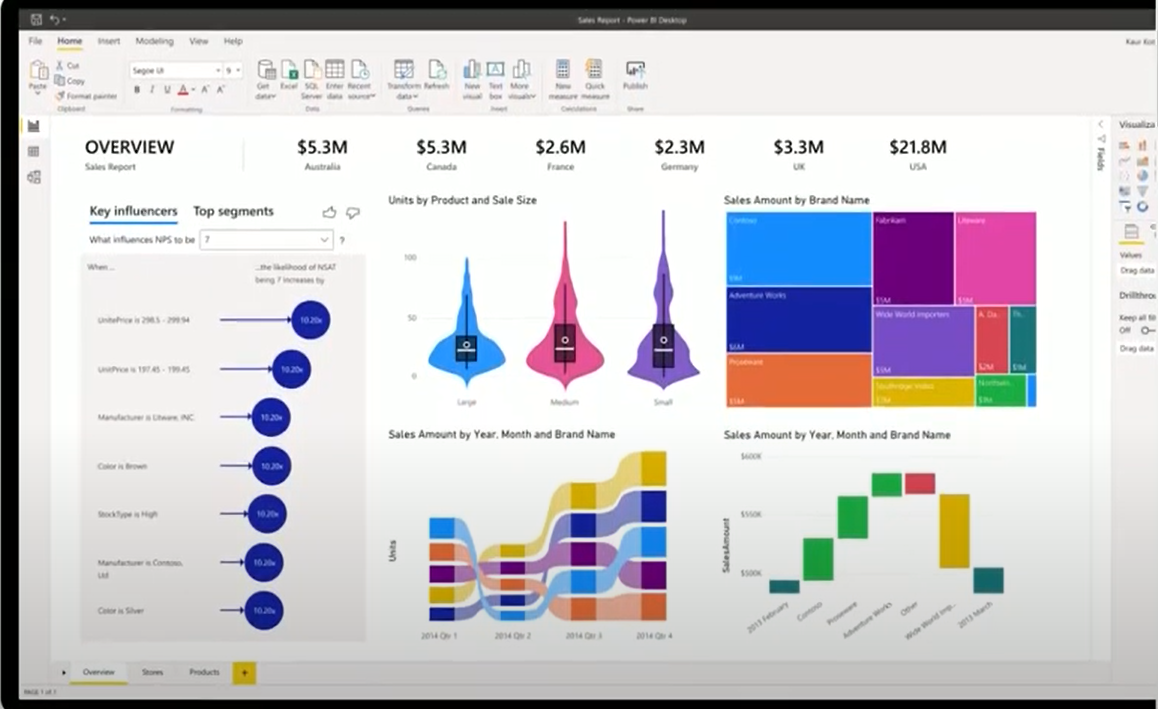This screenshot has width=1158, height=709.
Task: Decrease font size button
Action: click(x=220, y=89)
